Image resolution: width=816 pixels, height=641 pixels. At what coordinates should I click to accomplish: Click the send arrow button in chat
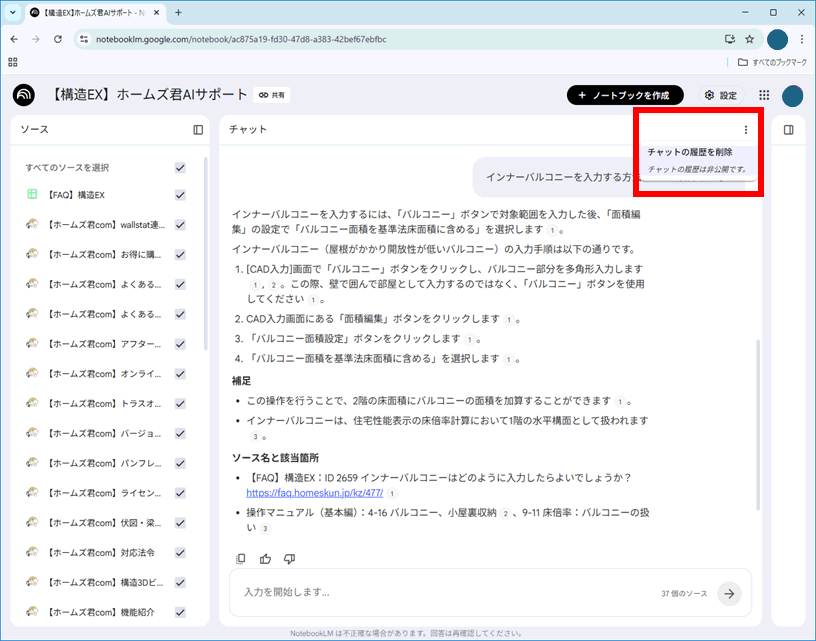click(x=729, y=593)
